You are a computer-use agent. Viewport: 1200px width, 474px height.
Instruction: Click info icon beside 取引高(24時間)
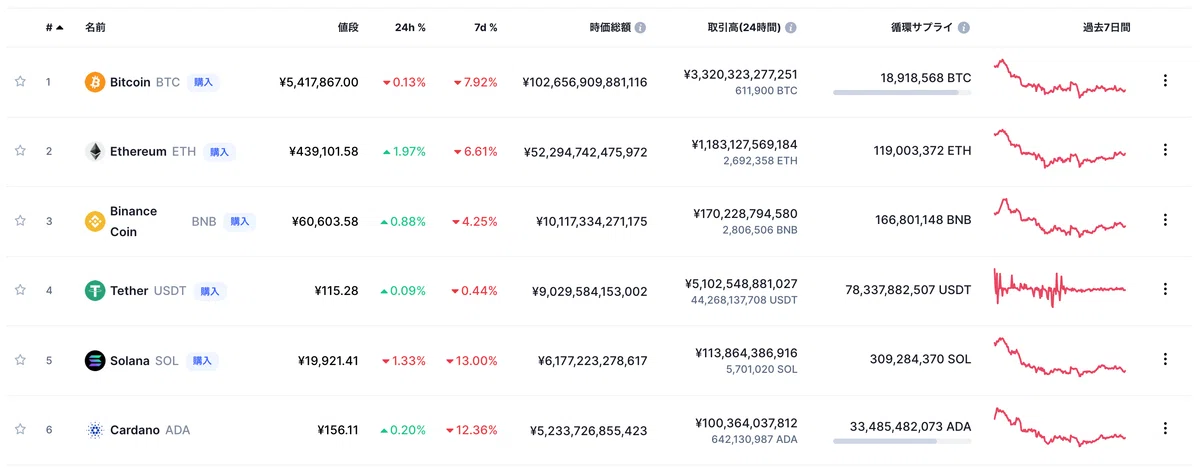(791, 28)
